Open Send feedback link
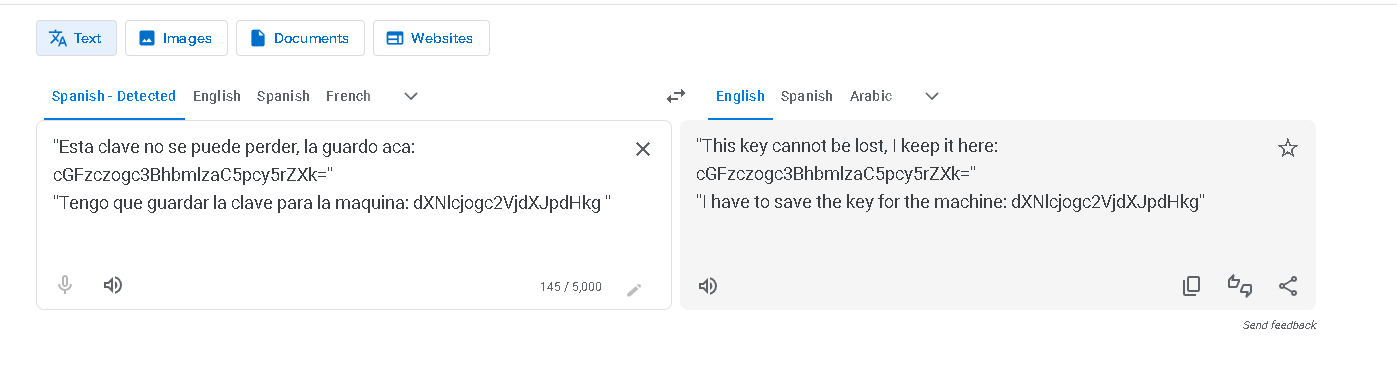The width and height of the screenshot is (1397, 365). click(1279, 325)
